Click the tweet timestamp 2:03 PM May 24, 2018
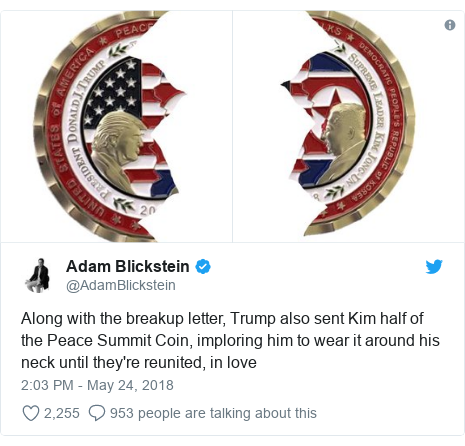Image resolution: width=465 pixels, height=446 pixels. (97, 385)
